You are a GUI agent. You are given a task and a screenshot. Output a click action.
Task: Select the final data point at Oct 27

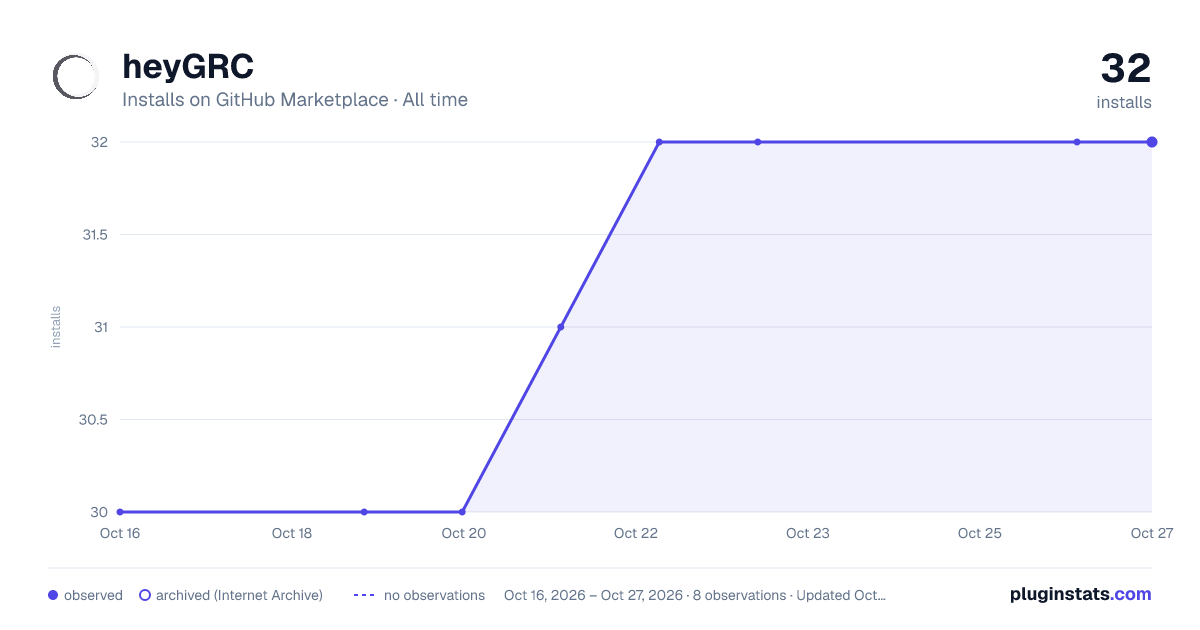1152,142
